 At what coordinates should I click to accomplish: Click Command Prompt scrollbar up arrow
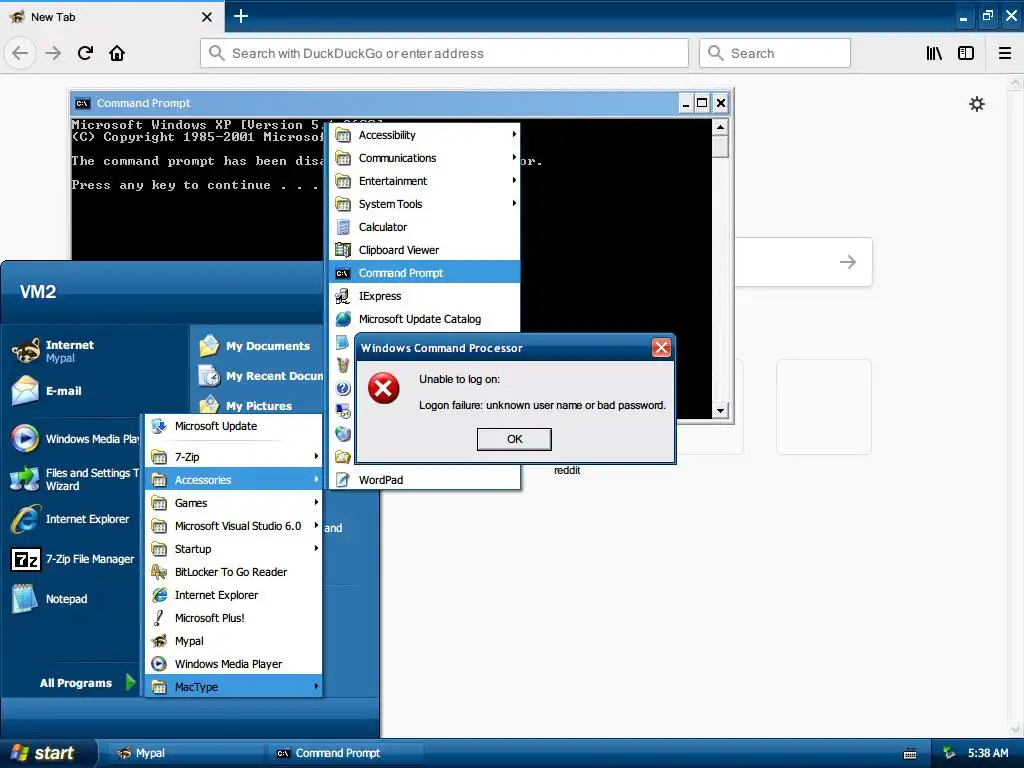[720, 127]
